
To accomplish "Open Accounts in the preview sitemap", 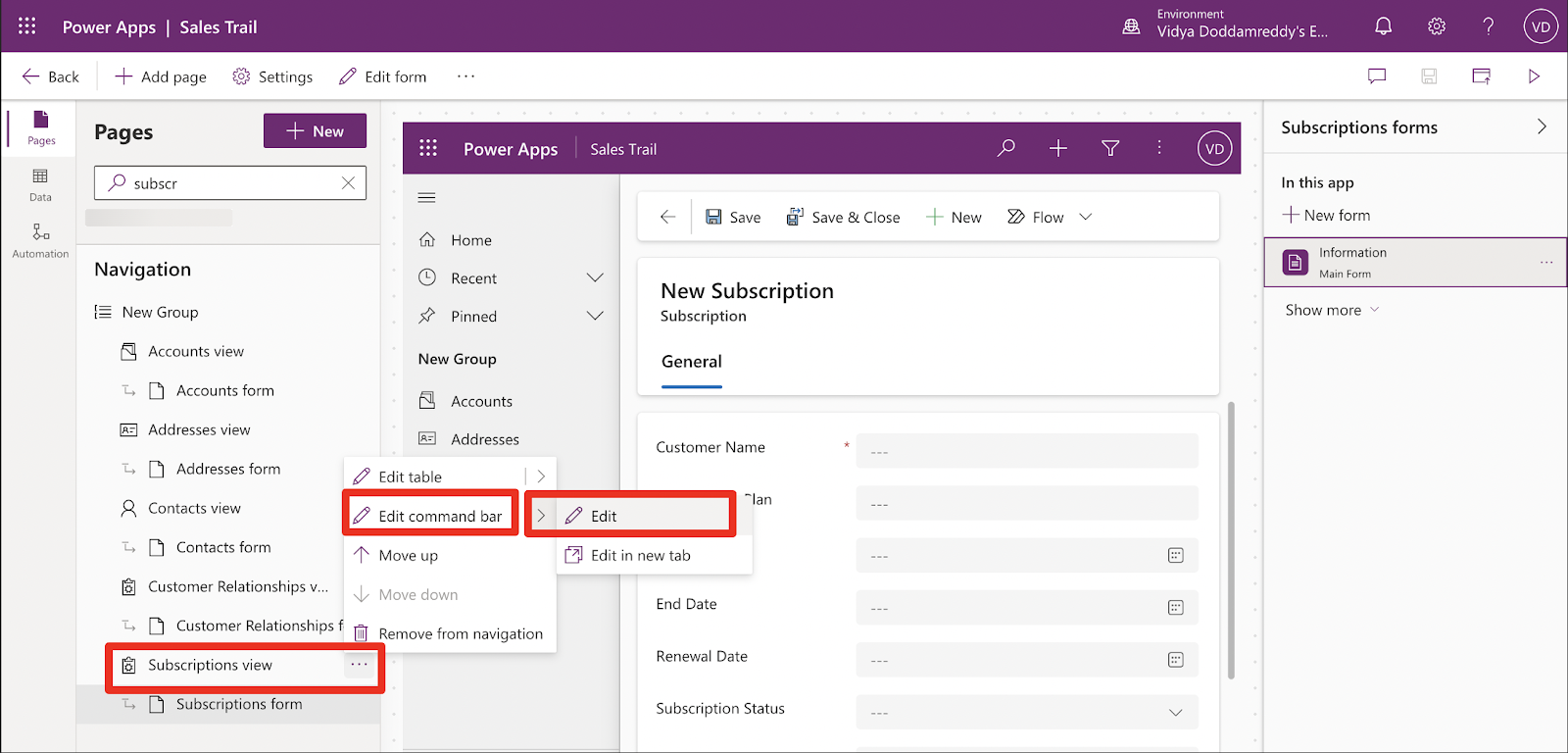I will pos(481,401).
